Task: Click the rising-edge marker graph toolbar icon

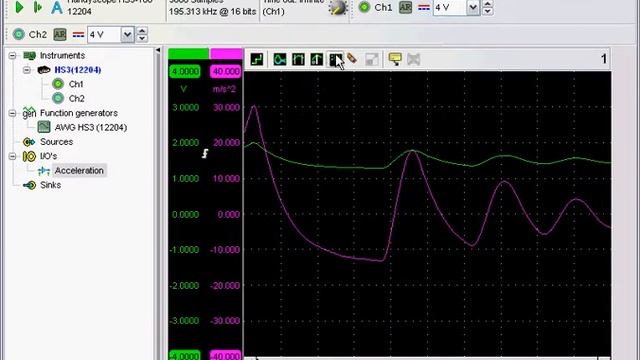Action: click(317, 60)
